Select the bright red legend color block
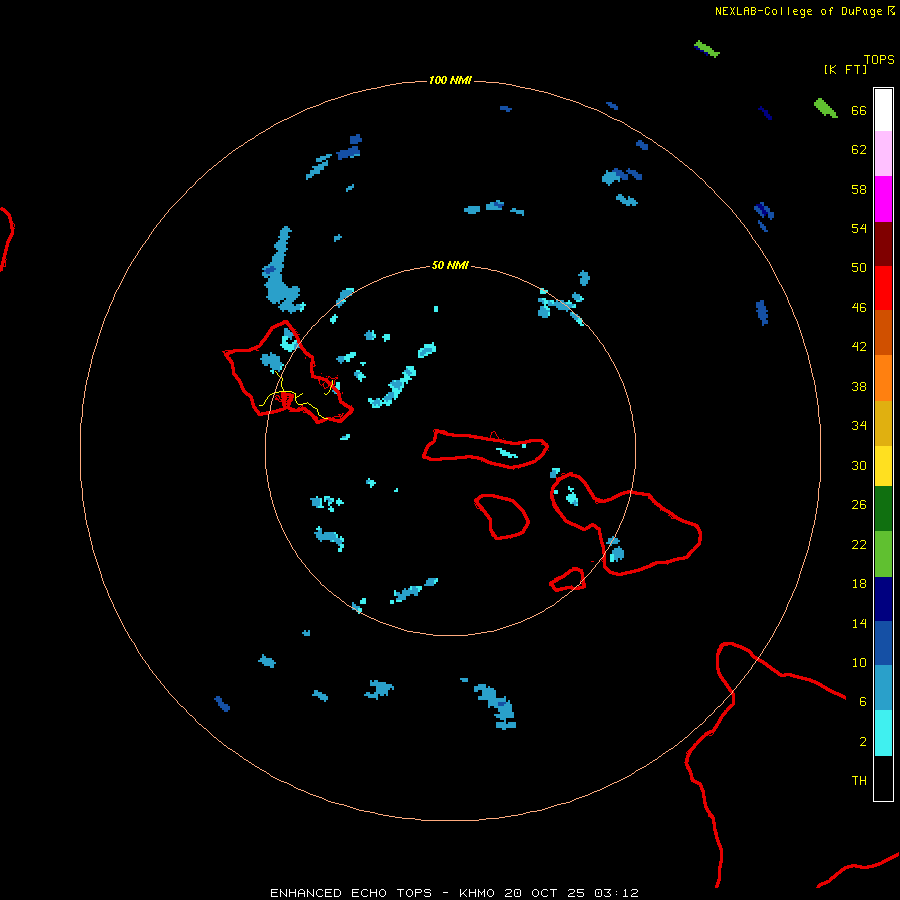 883,288
